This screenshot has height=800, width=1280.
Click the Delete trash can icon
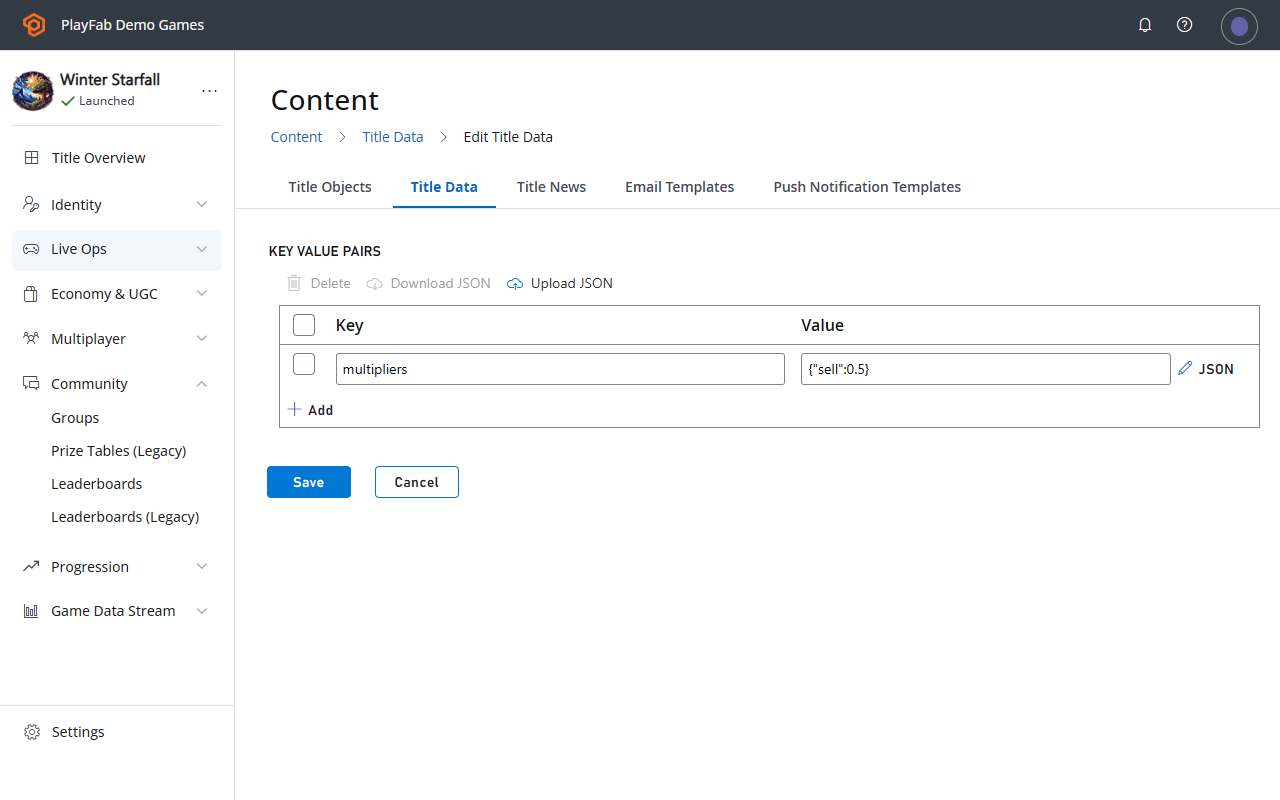tap(294, 283)
